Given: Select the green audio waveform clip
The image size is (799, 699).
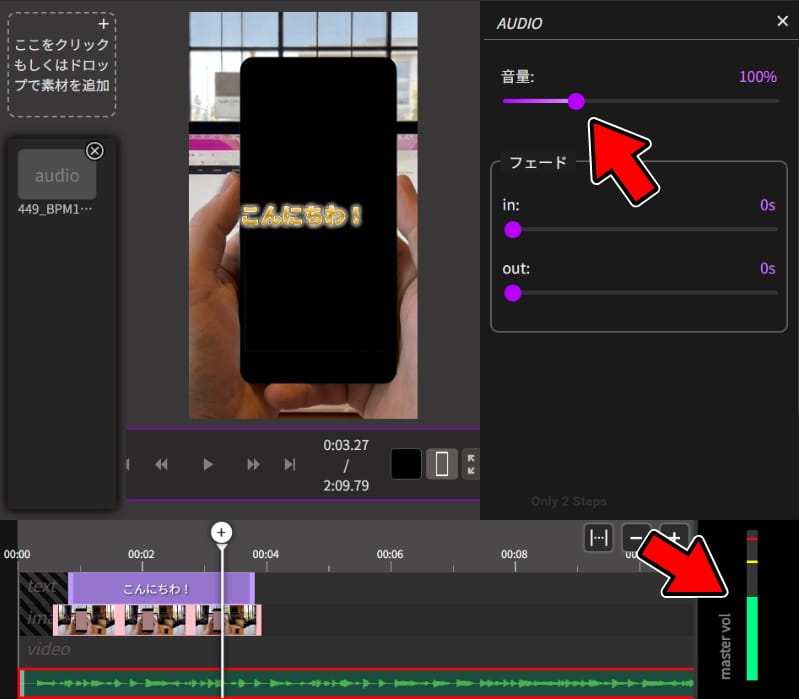Looking at the screenshot, I should tap(357, 683).
